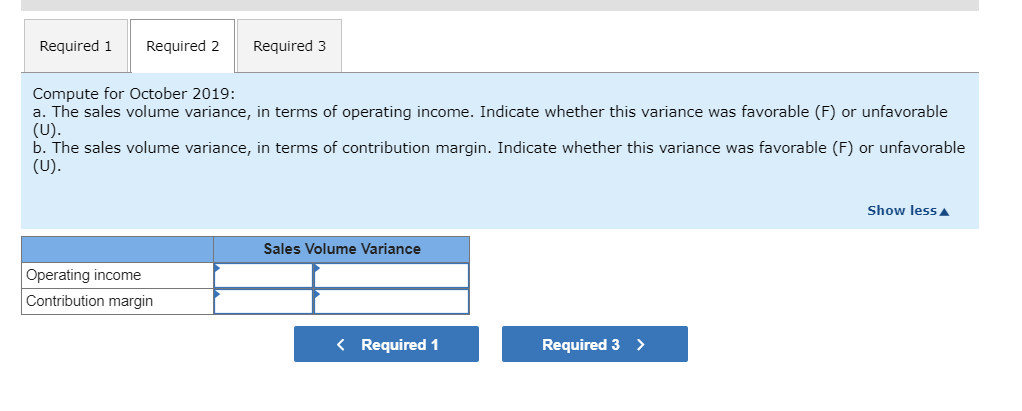Open the Operating income F/U selector cell

click(391, 276)
